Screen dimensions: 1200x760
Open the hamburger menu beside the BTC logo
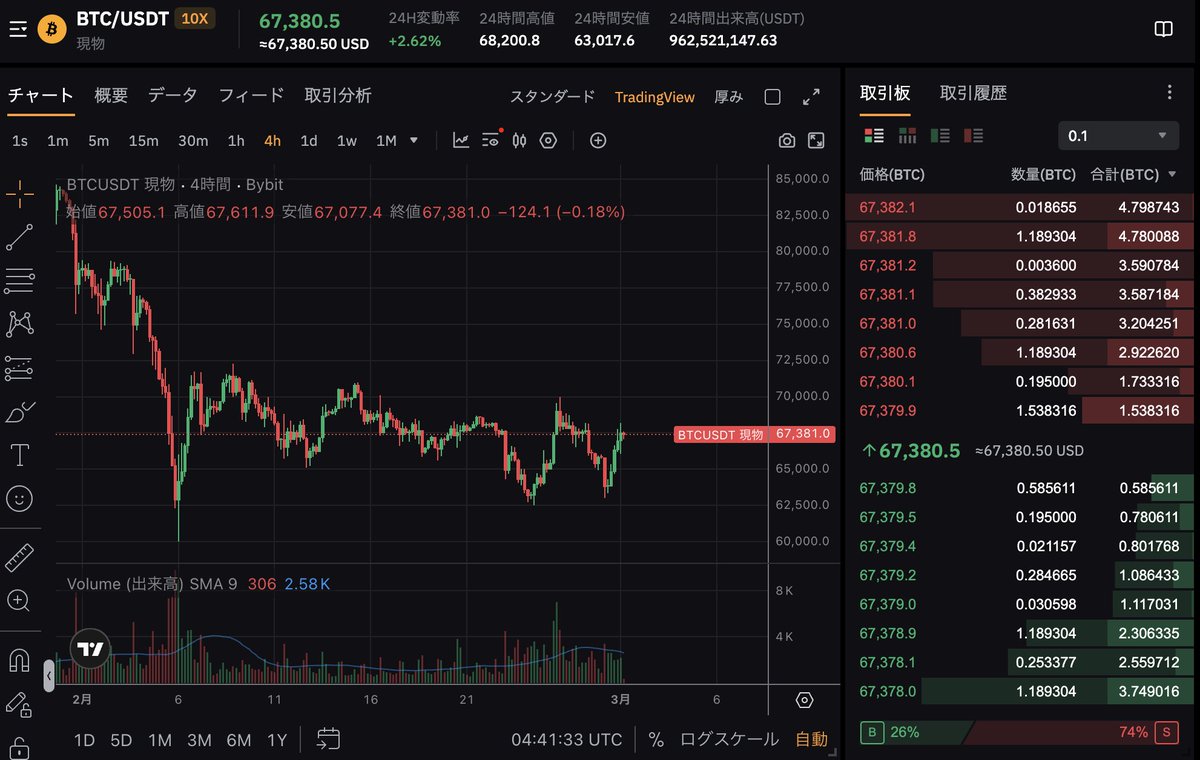tap(18, 29)
